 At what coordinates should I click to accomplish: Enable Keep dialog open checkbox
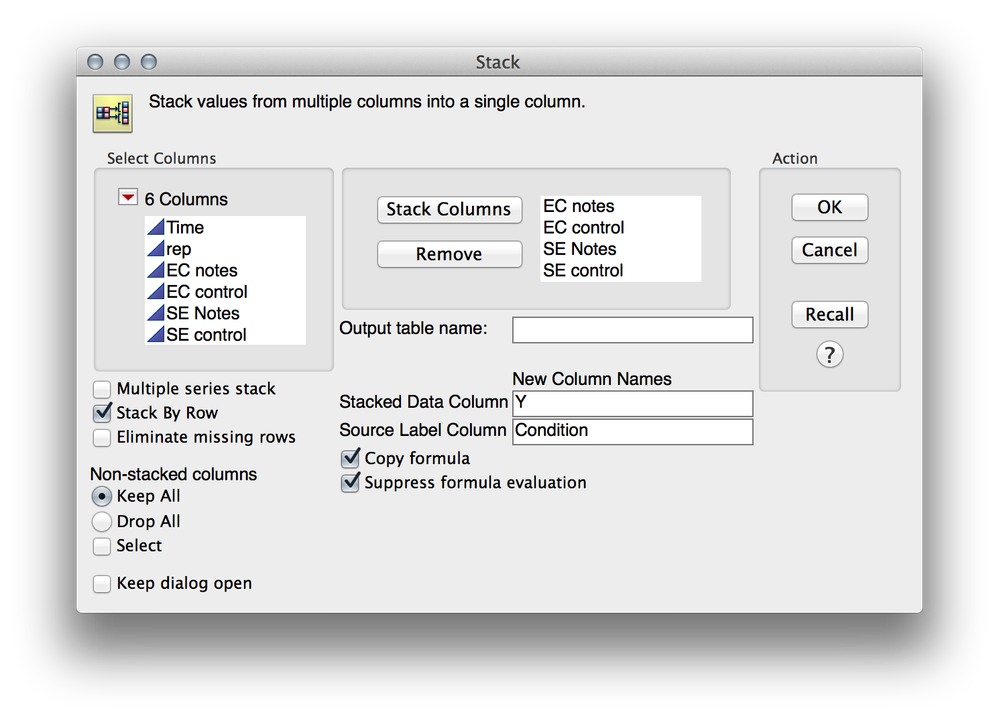click(x=102, y=583)
